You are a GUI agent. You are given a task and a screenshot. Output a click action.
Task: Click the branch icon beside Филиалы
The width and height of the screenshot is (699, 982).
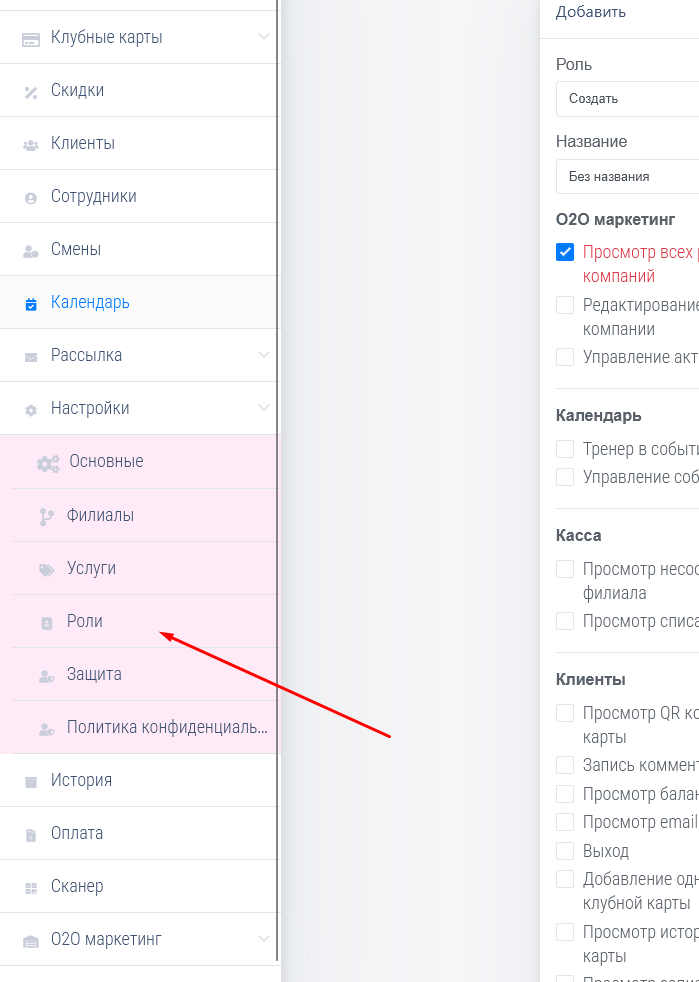click(x=46, y=516)
